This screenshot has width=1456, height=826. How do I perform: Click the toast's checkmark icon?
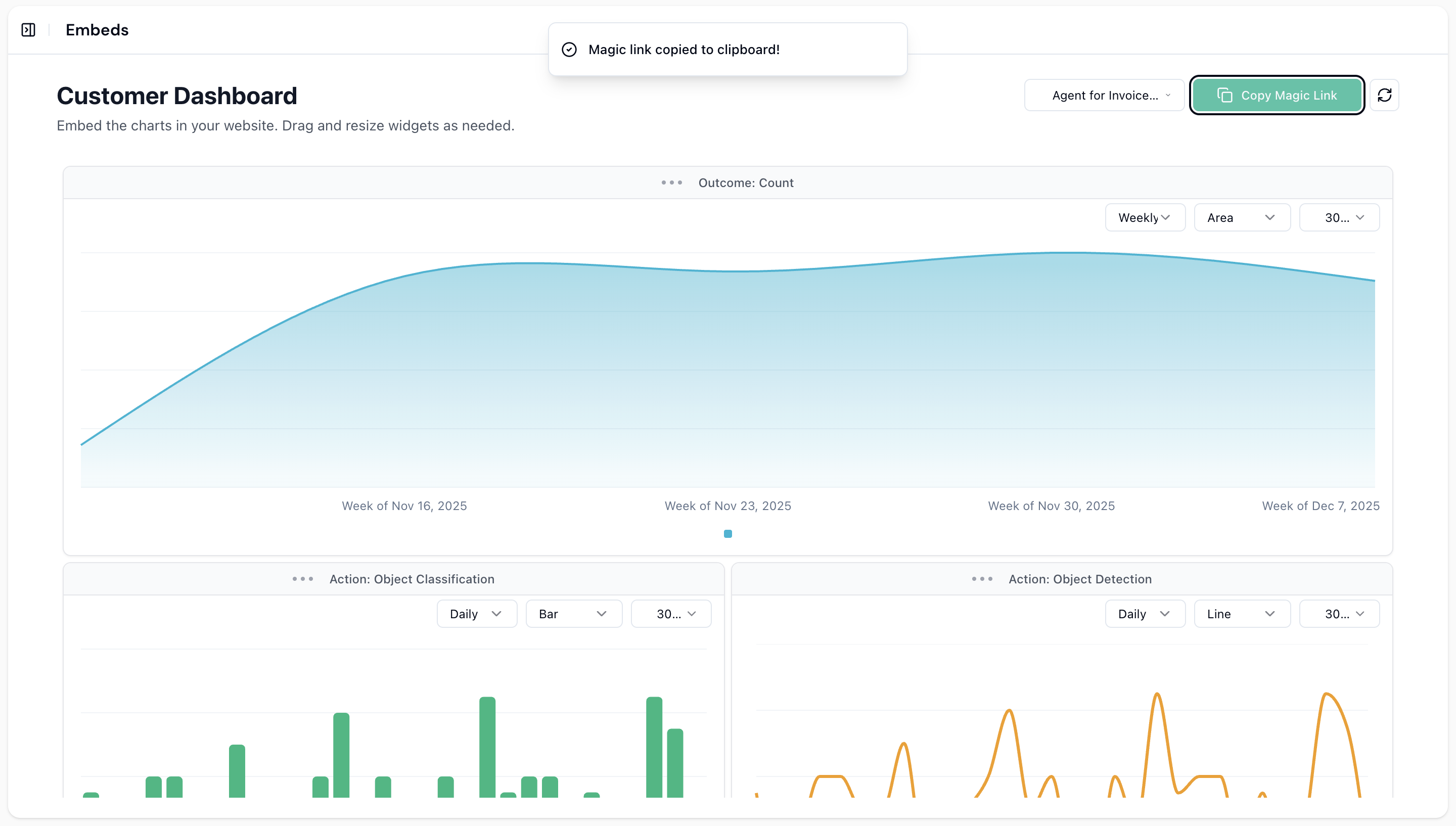(x=569, y=50)
